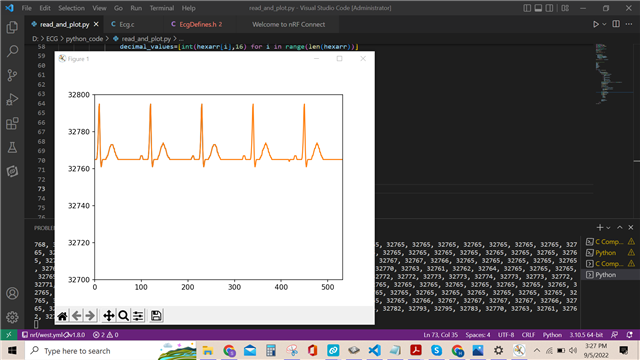This screenshot has width=640, height=360.
Task: Click the Windows search box
Action: click(x=110, y=351)
